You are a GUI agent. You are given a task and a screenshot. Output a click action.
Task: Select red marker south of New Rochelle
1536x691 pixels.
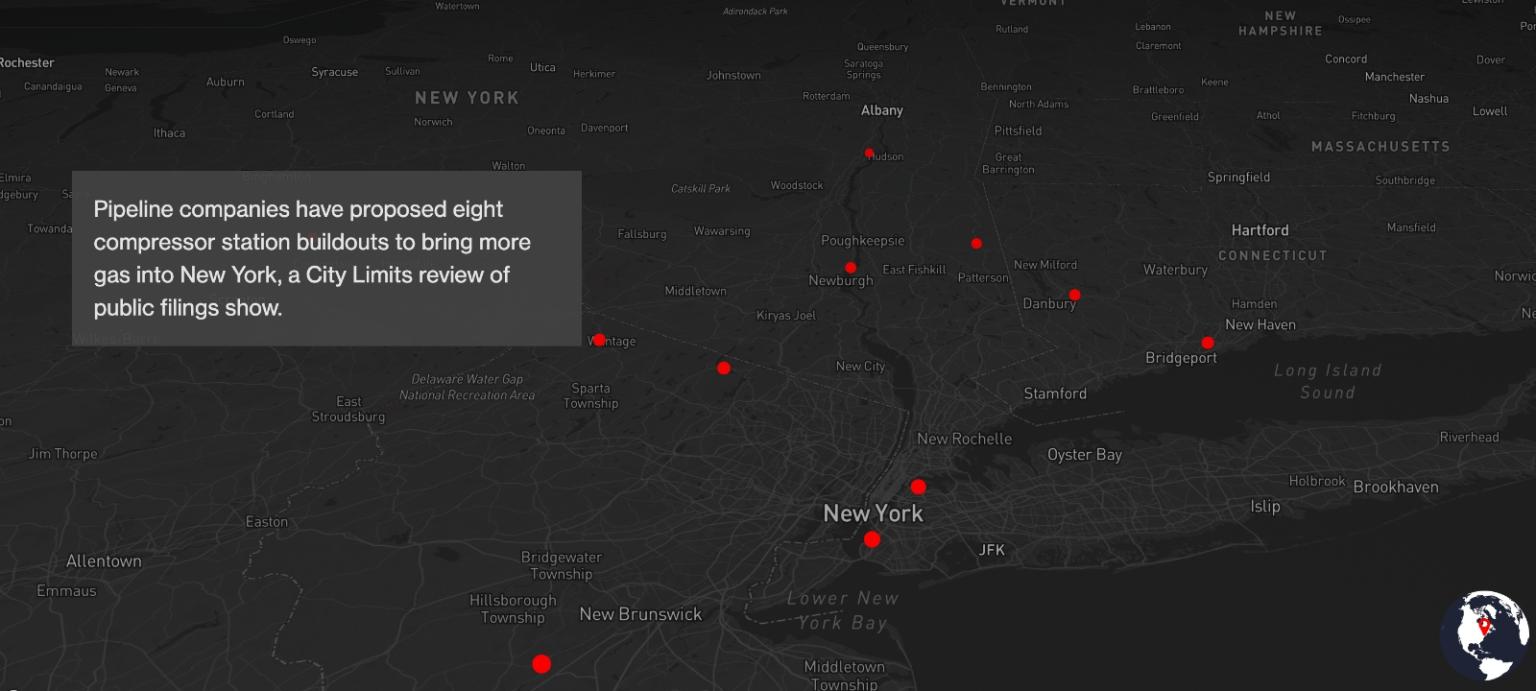coord(918,487)
